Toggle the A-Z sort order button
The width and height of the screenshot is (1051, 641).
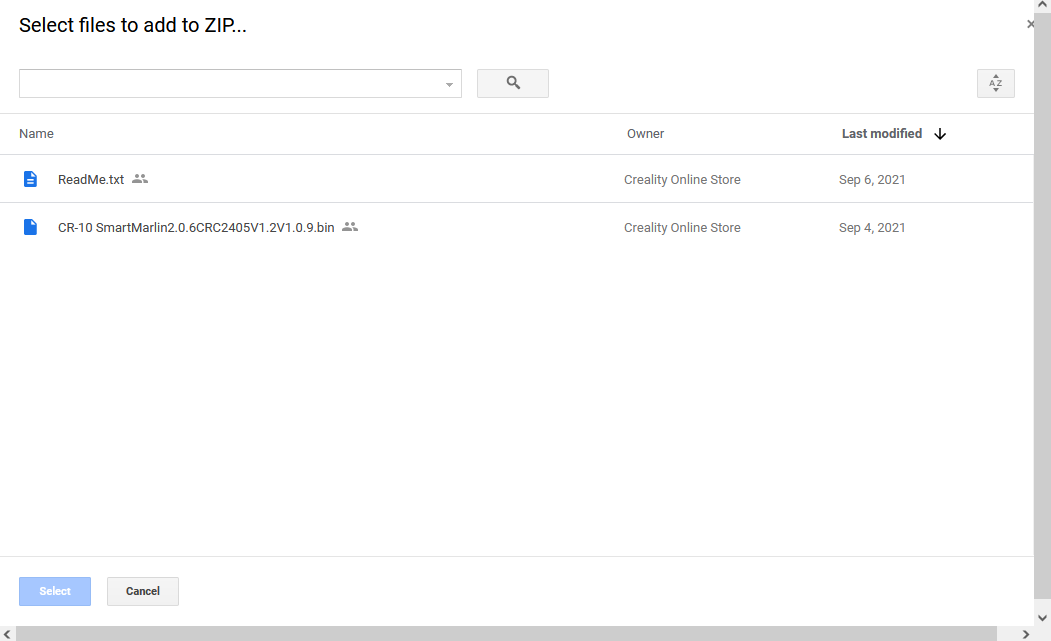pos(995,83)
